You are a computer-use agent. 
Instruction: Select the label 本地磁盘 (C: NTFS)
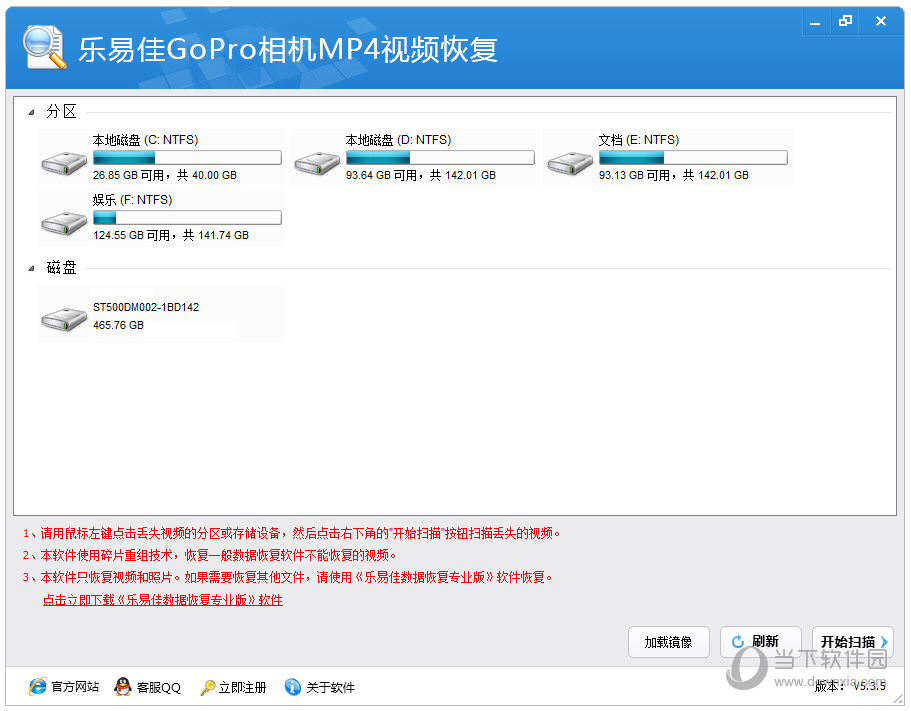pos(145,140)
